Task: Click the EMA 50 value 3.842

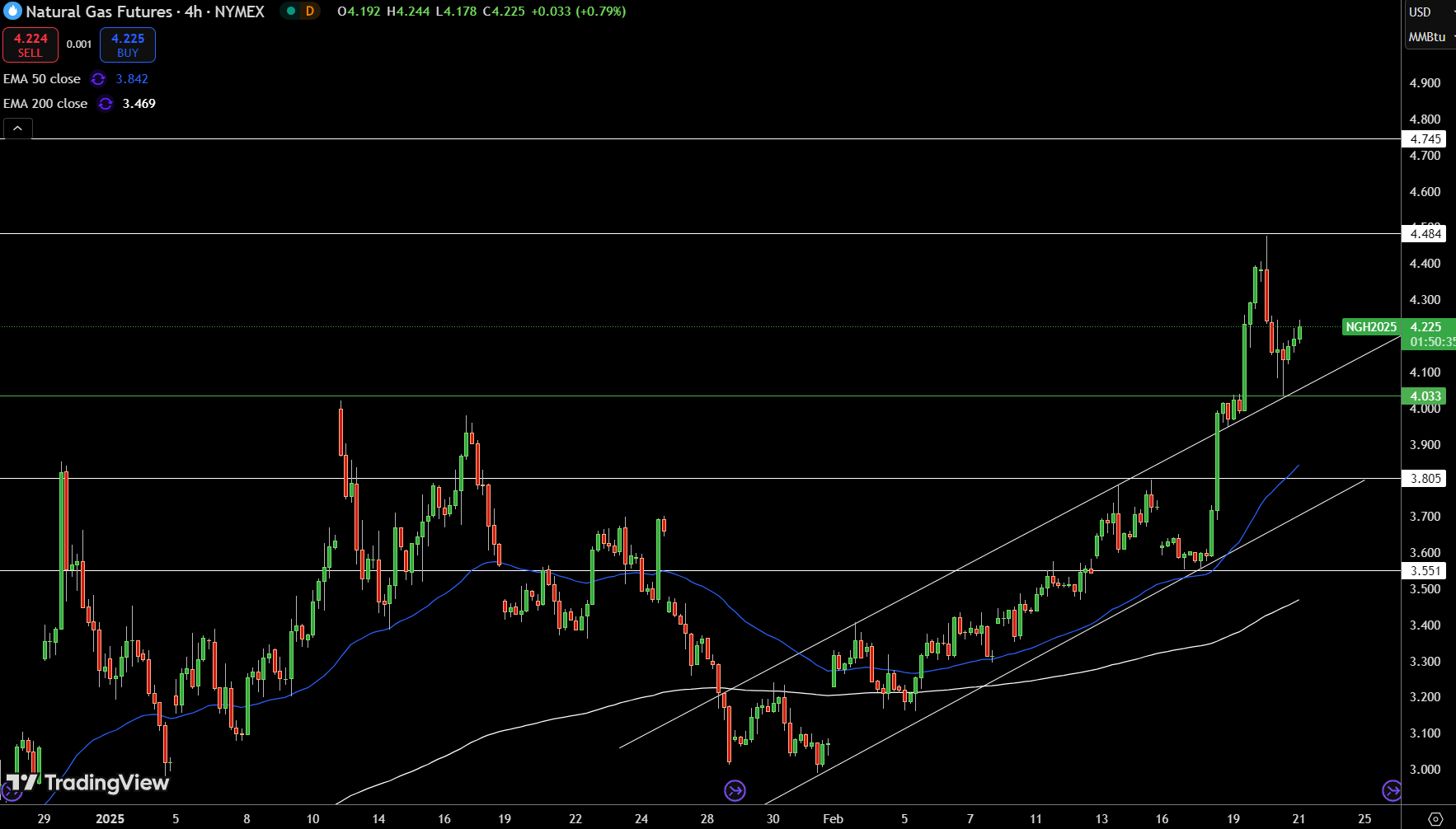Action: pyautogui.click(x=132, y=79)
